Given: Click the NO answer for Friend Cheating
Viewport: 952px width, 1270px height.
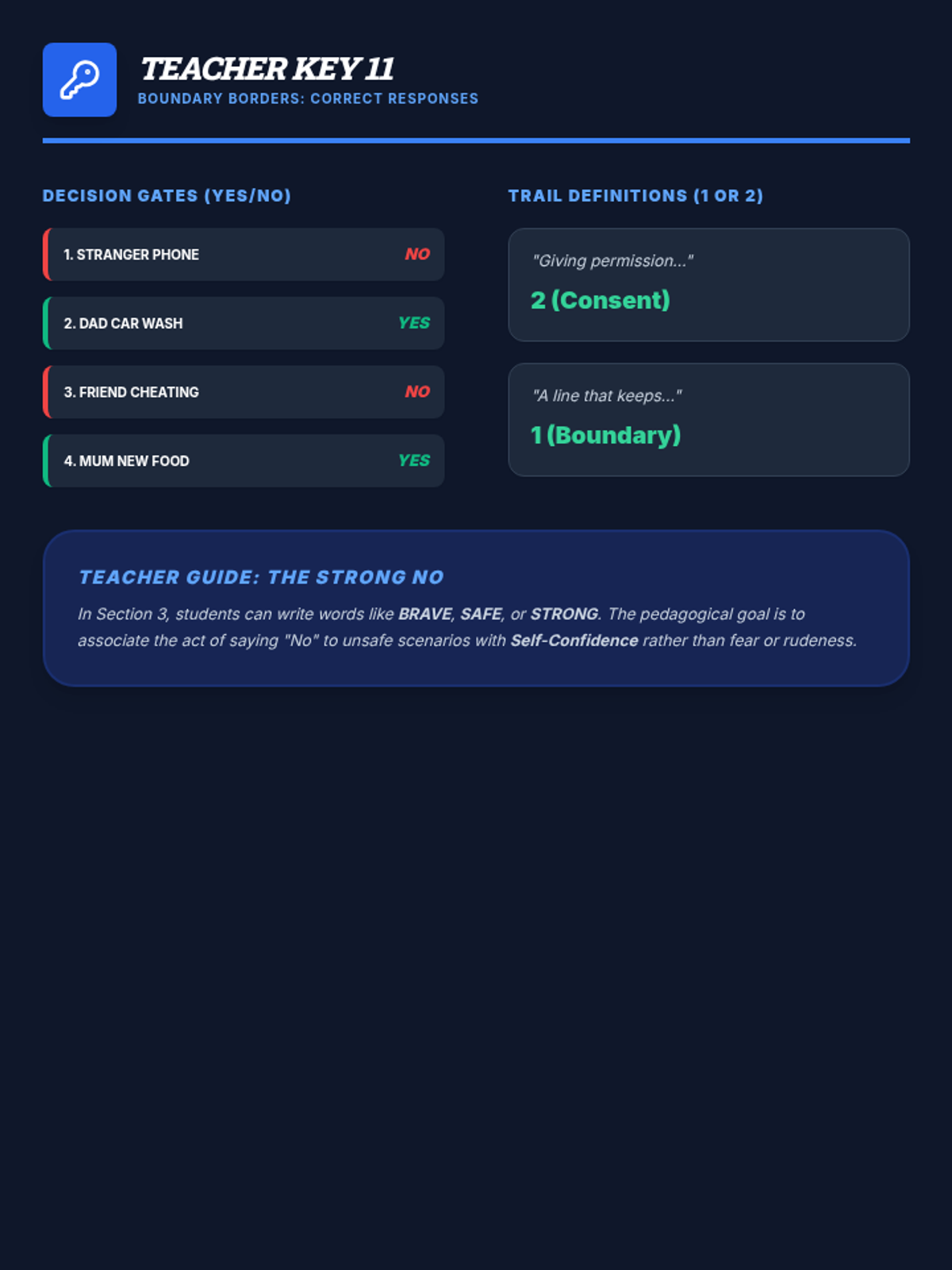Looking at the screenshot, I should 417,391.
